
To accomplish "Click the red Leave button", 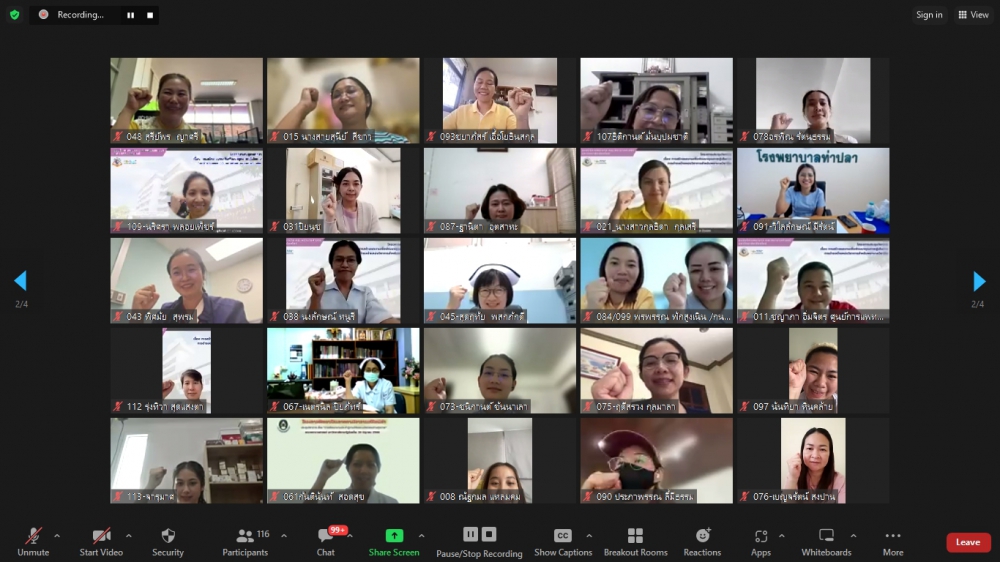I will click(x=968, y=542).
